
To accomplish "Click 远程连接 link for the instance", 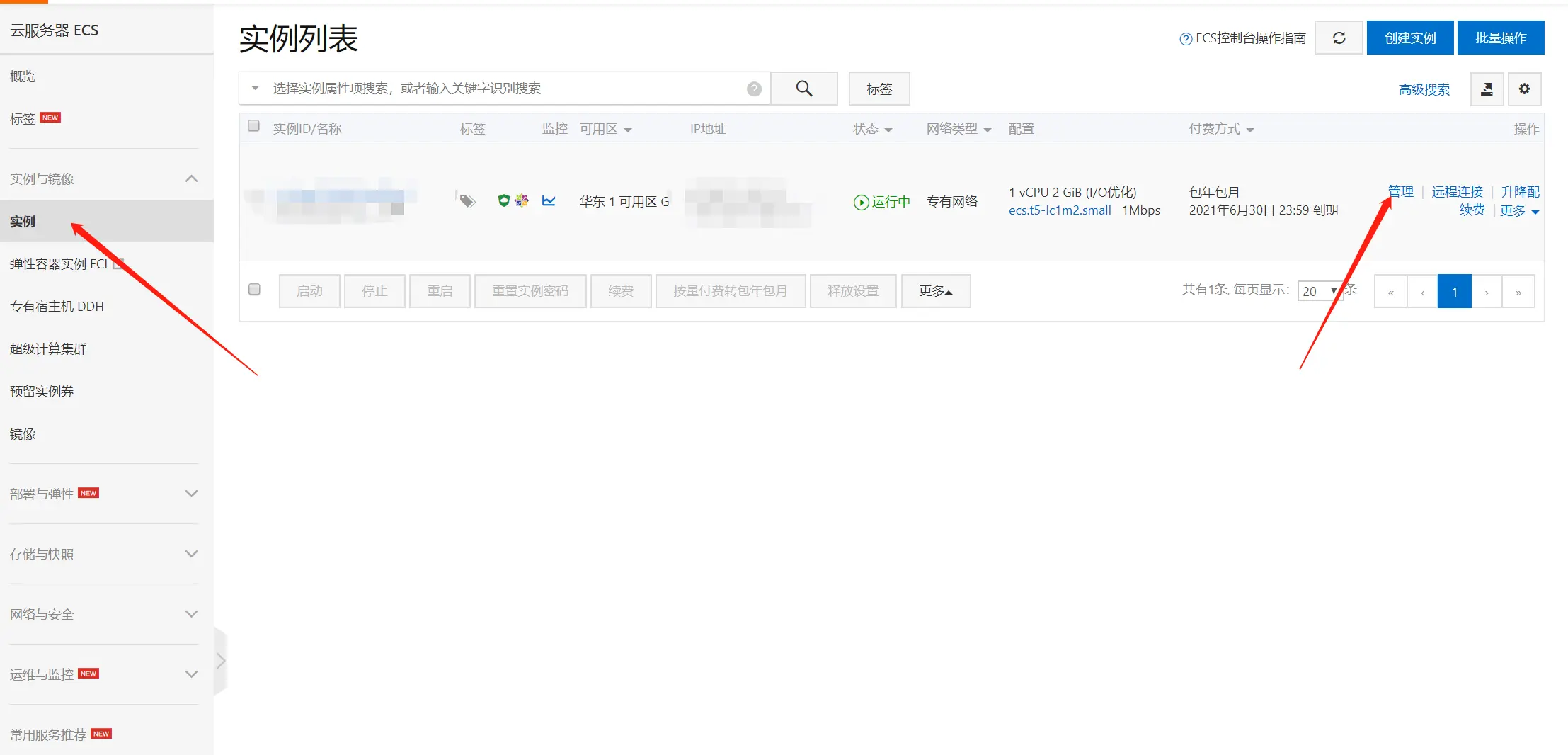I will 1457,191.
